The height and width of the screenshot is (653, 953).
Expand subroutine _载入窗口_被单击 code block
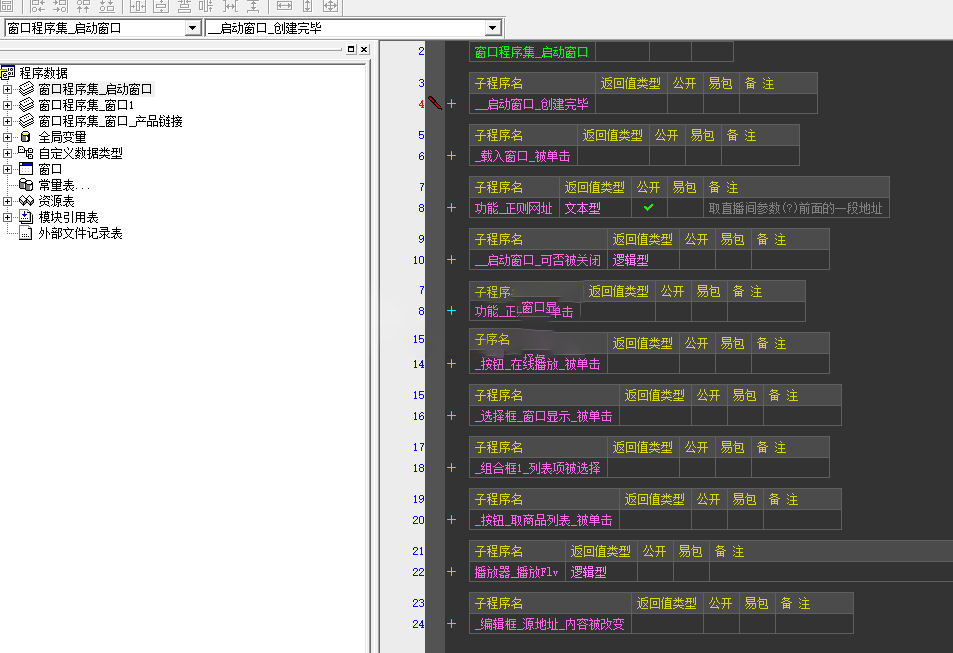pyautogui.click(x=452, y=156)
